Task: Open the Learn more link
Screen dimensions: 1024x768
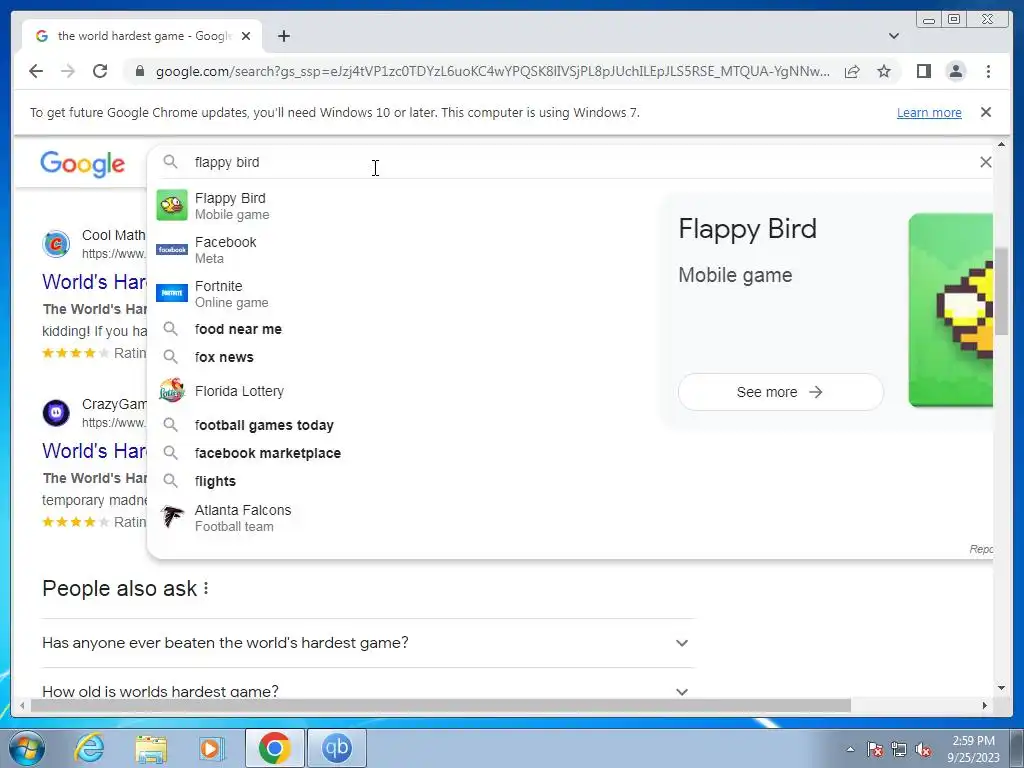Action: coord(929,112)
